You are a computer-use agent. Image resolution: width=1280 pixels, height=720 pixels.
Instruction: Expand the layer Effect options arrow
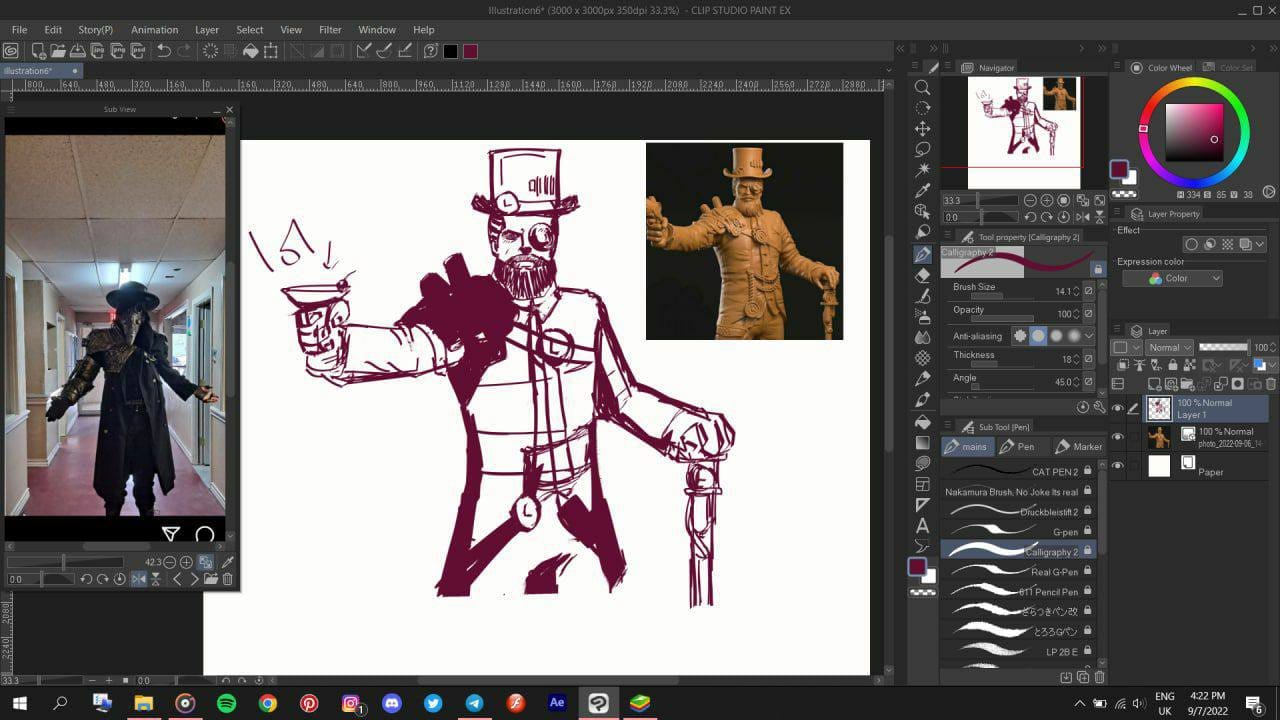pyautogui.click(x=1260, y=244)
